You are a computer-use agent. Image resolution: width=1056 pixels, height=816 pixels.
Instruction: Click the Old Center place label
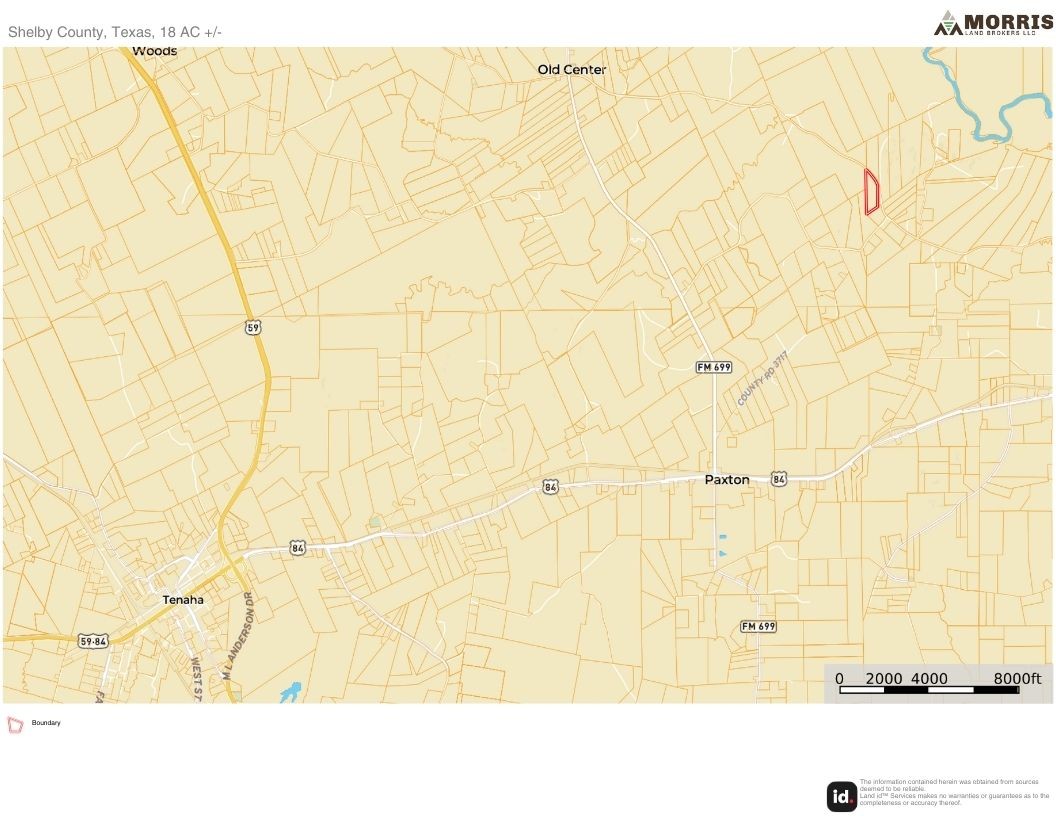571,70
